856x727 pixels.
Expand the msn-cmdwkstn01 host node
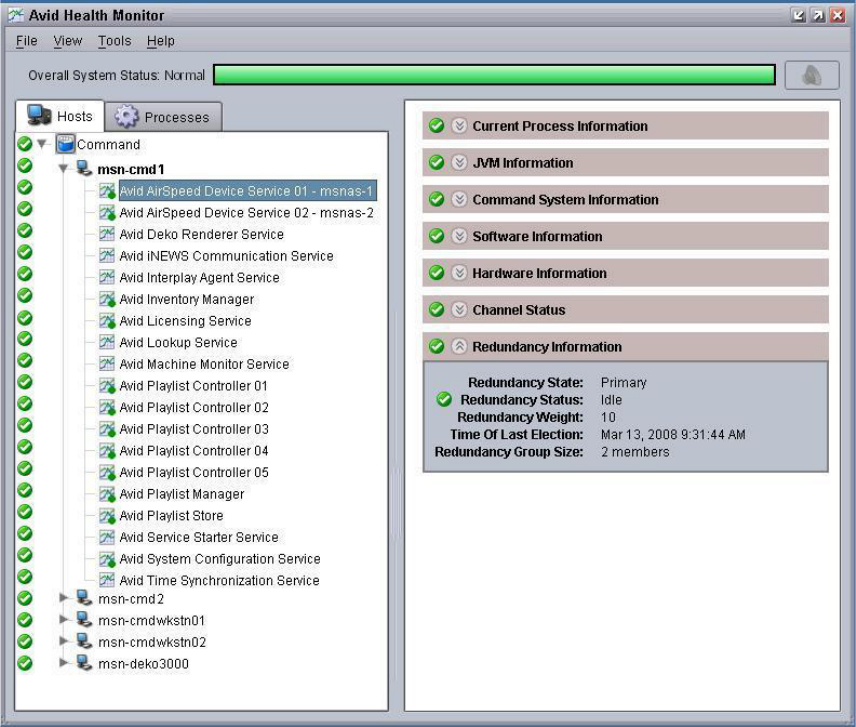point(63,619)
